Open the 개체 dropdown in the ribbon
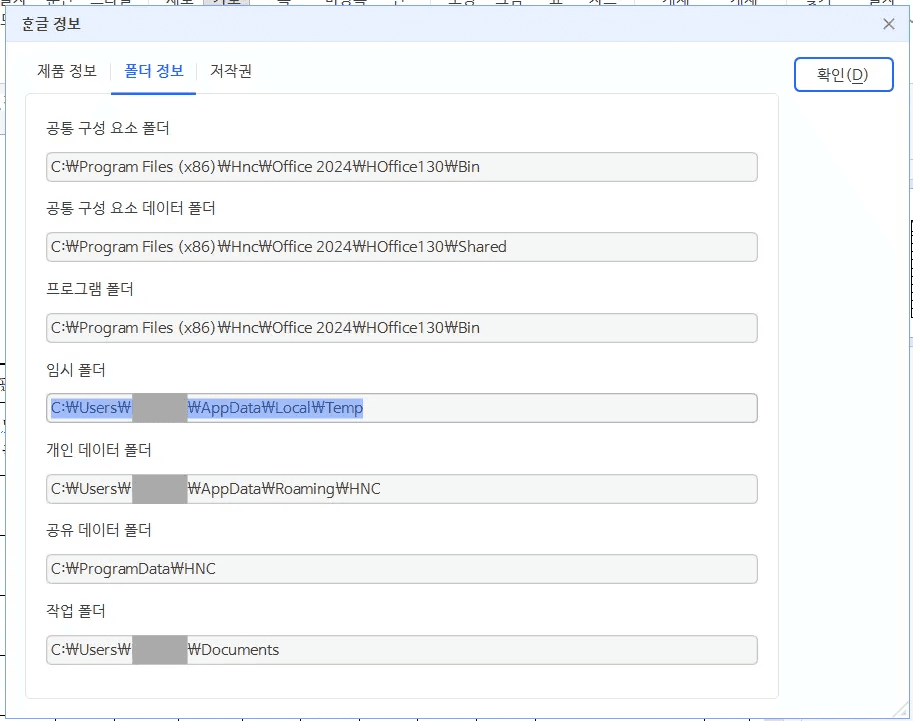Screen dimensions: 913x721 tap(676, 3)
